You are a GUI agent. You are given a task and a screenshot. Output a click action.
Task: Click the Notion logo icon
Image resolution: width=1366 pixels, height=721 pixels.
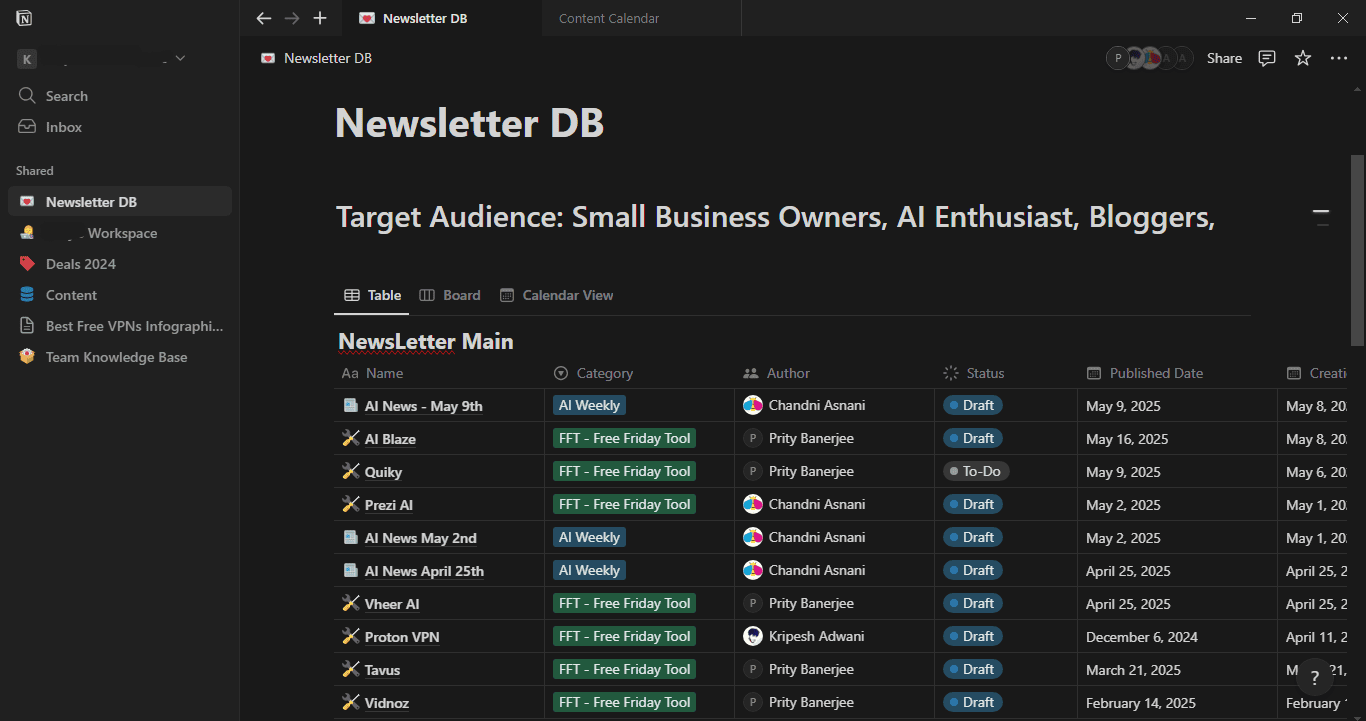[24, 18]
